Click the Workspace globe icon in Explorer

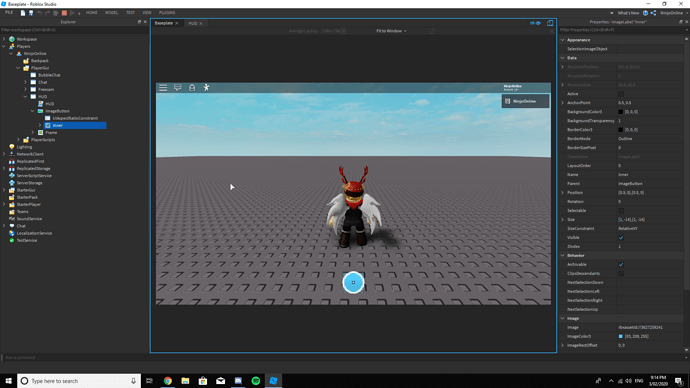(12, 39)
